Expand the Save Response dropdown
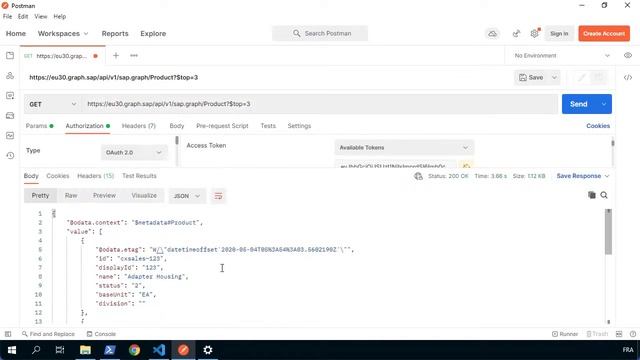This screenshot has width=640, height=360. coord(583,176)
